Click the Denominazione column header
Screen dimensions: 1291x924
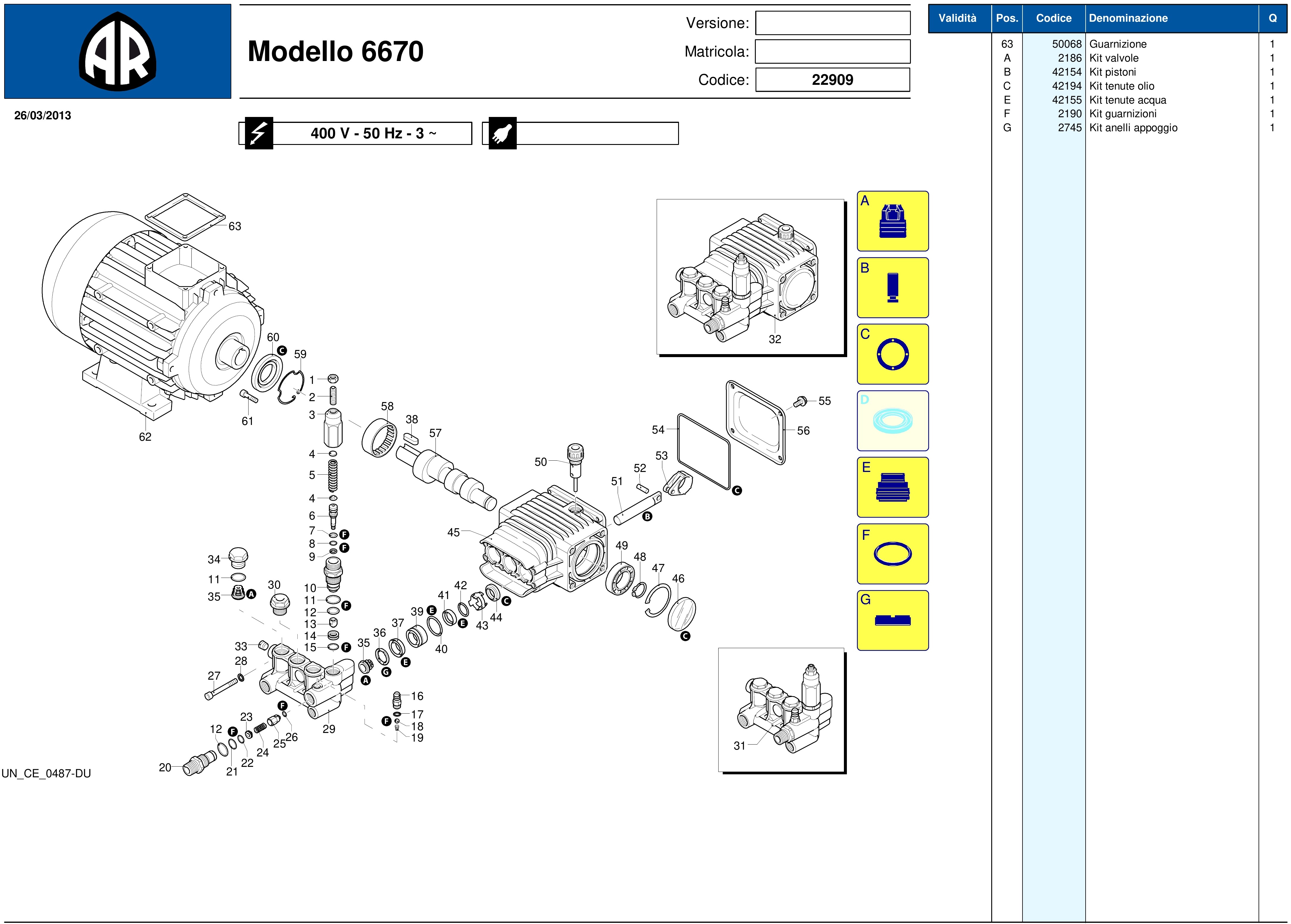pos(1128,18)
